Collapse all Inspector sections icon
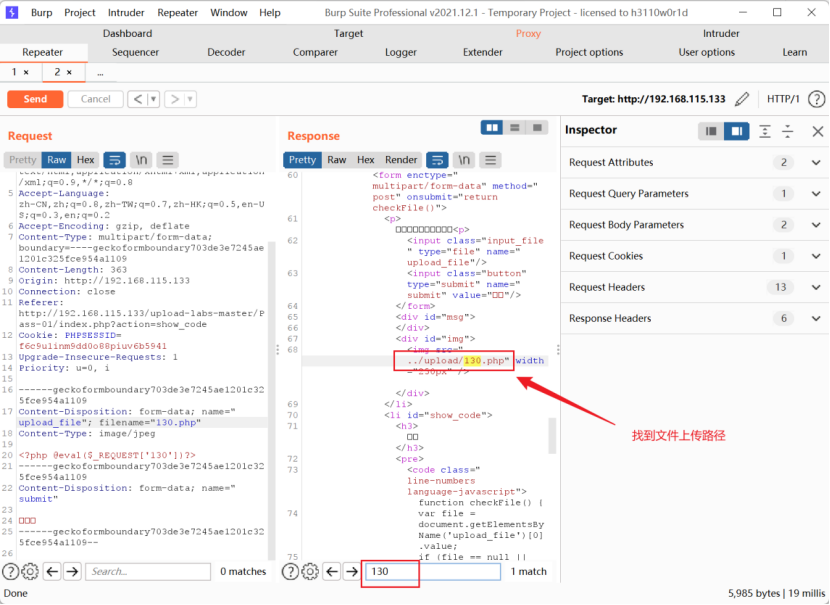The height and width of the screenshot is (605, 830). [x=788, y=131]
